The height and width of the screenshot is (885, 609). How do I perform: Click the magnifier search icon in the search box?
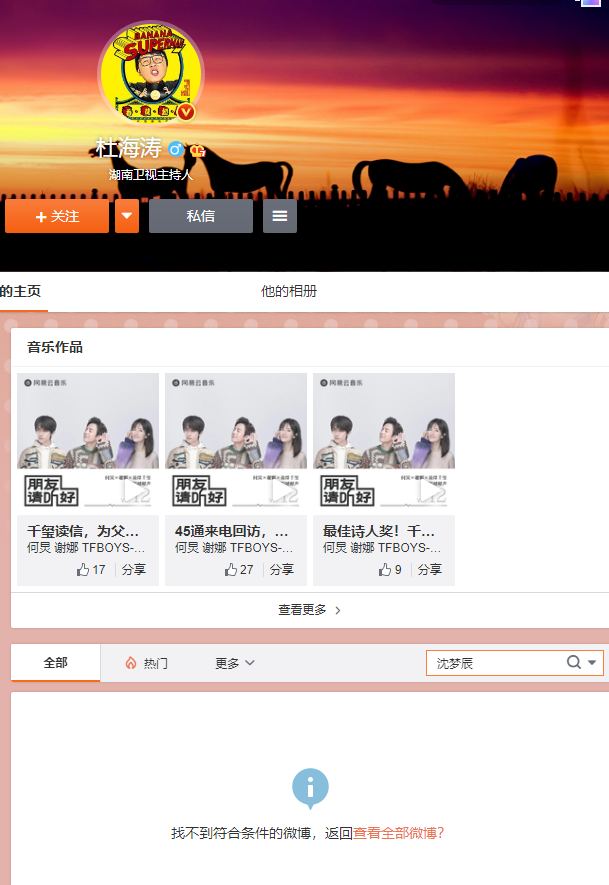(574, 663)
